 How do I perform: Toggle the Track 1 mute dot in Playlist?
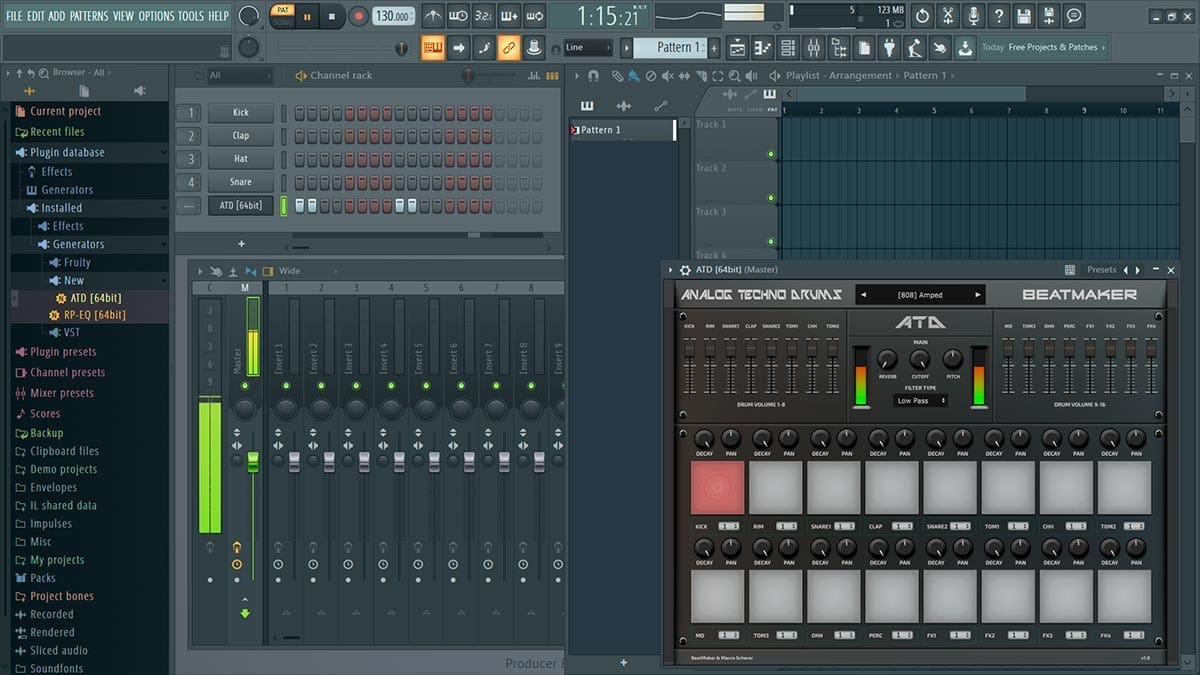[771, 154]
